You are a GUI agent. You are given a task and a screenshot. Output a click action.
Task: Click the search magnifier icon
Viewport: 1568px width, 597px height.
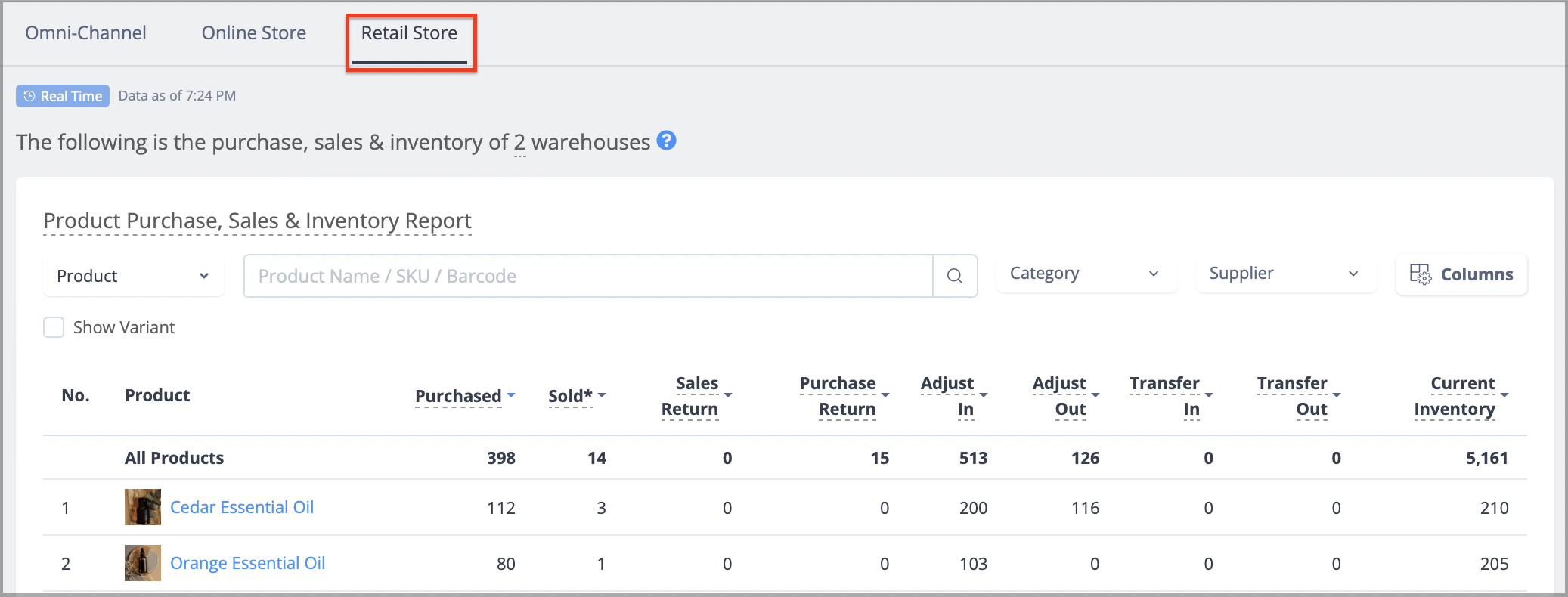point(955,276)
